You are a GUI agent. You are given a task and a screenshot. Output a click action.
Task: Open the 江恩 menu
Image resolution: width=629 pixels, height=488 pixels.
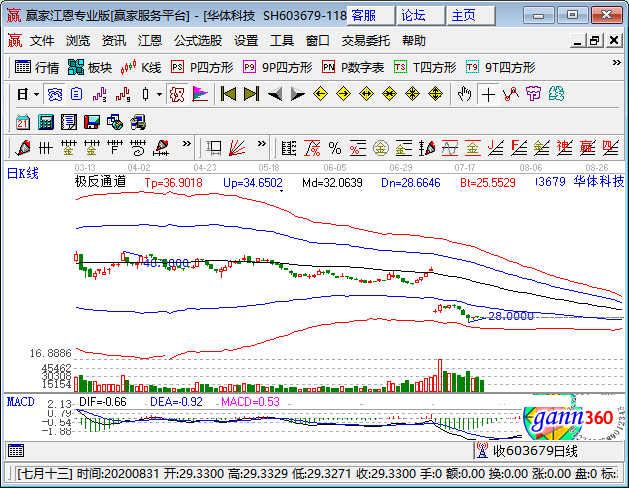pos(150,40)
